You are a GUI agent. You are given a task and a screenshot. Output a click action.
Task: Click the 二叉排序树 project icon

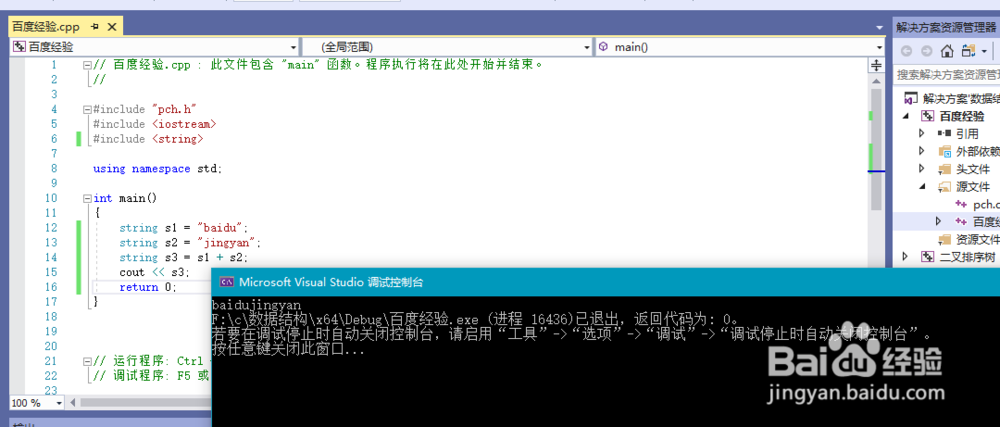click(x=928, y=257)
